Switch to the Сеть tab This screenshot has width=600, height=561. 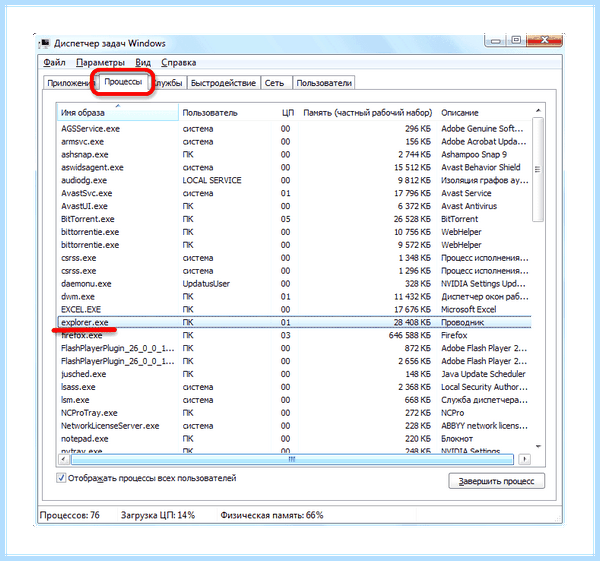click(275, 83)
